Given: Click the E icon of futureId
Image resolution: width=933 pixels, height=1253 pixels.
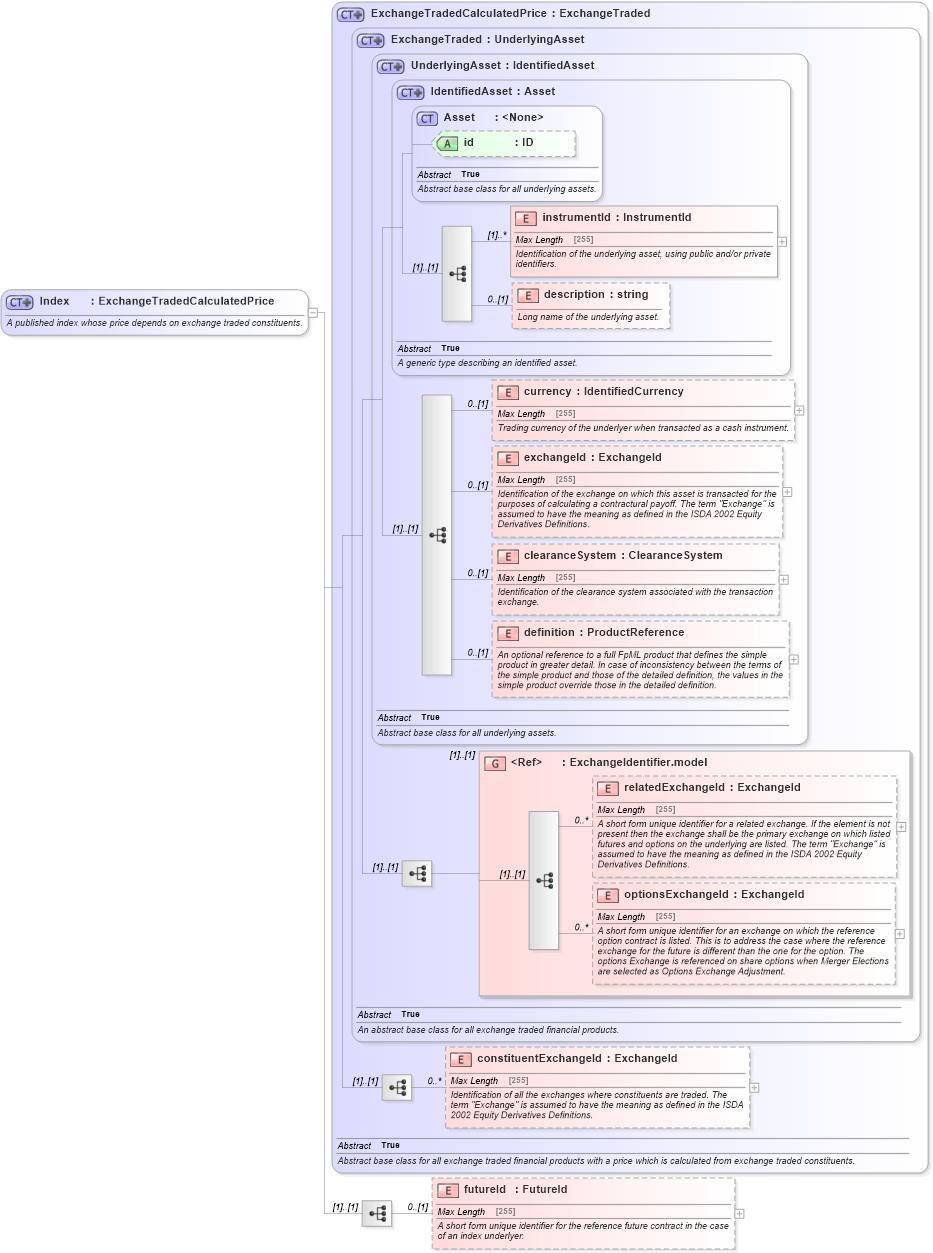Looking at the screenshot, I should (x=448, y=1190).
